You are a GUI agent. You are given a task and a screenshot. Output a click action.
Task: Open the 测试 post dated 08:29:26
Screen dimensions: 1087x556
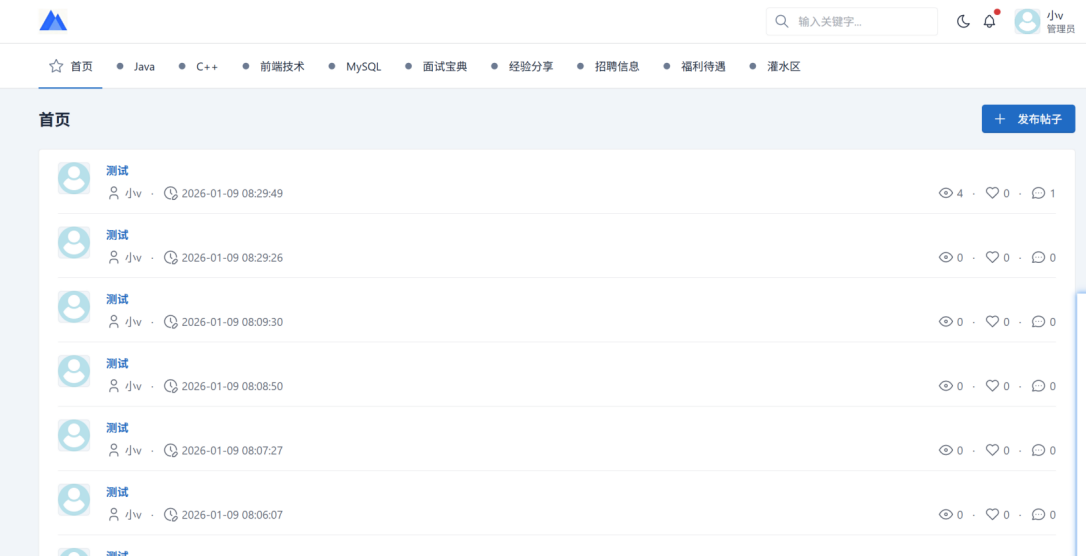117,235
